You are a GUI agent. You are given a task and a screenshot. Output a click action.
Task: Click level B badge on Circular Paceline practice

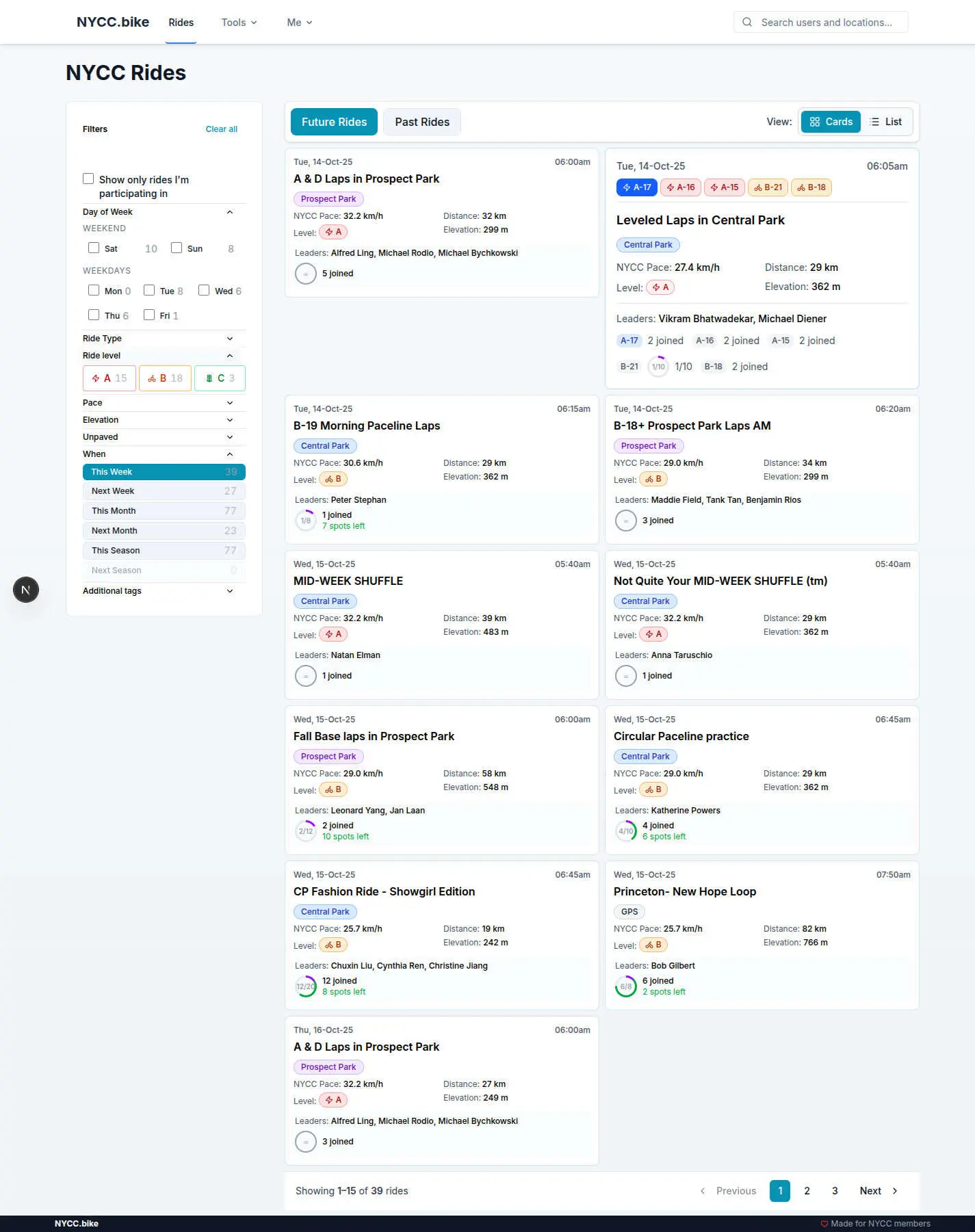tap(653, 789)
